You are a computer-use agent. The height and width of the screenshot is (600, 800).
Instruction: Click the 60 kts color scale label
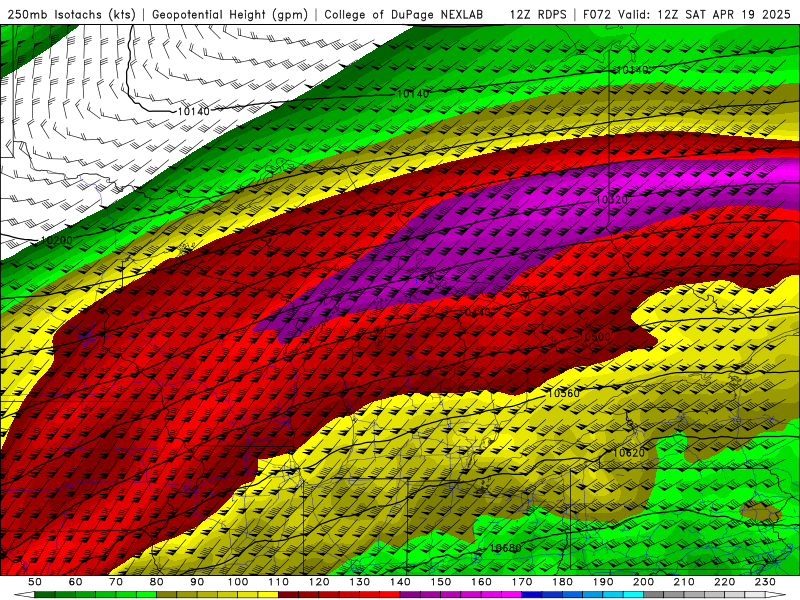coord(75,582)
